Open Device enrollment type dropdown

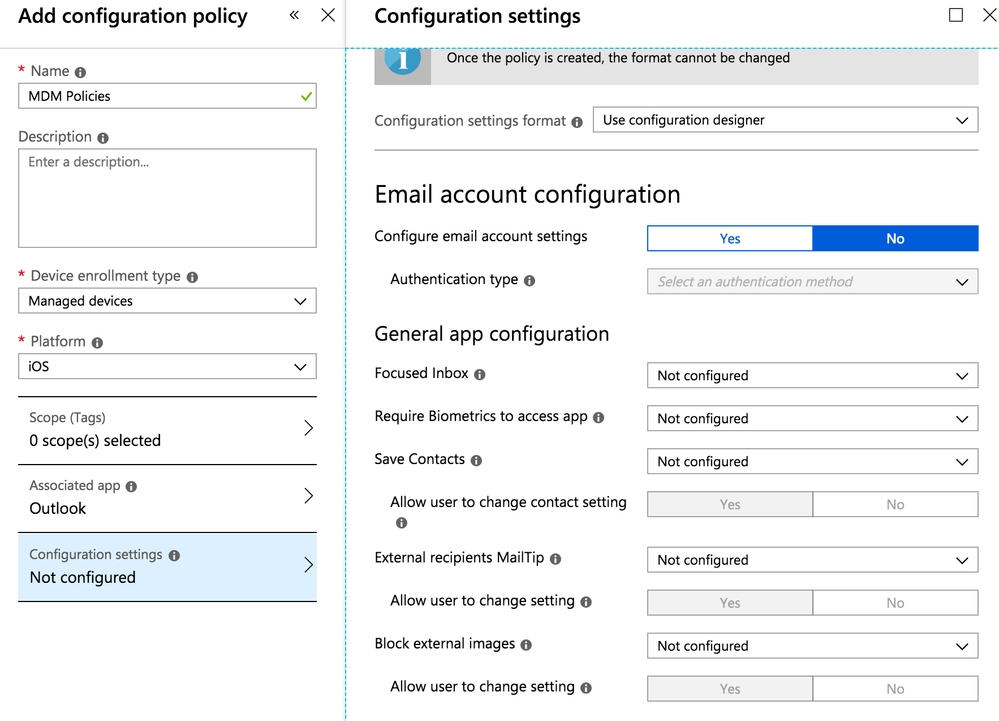pos(168,301)
